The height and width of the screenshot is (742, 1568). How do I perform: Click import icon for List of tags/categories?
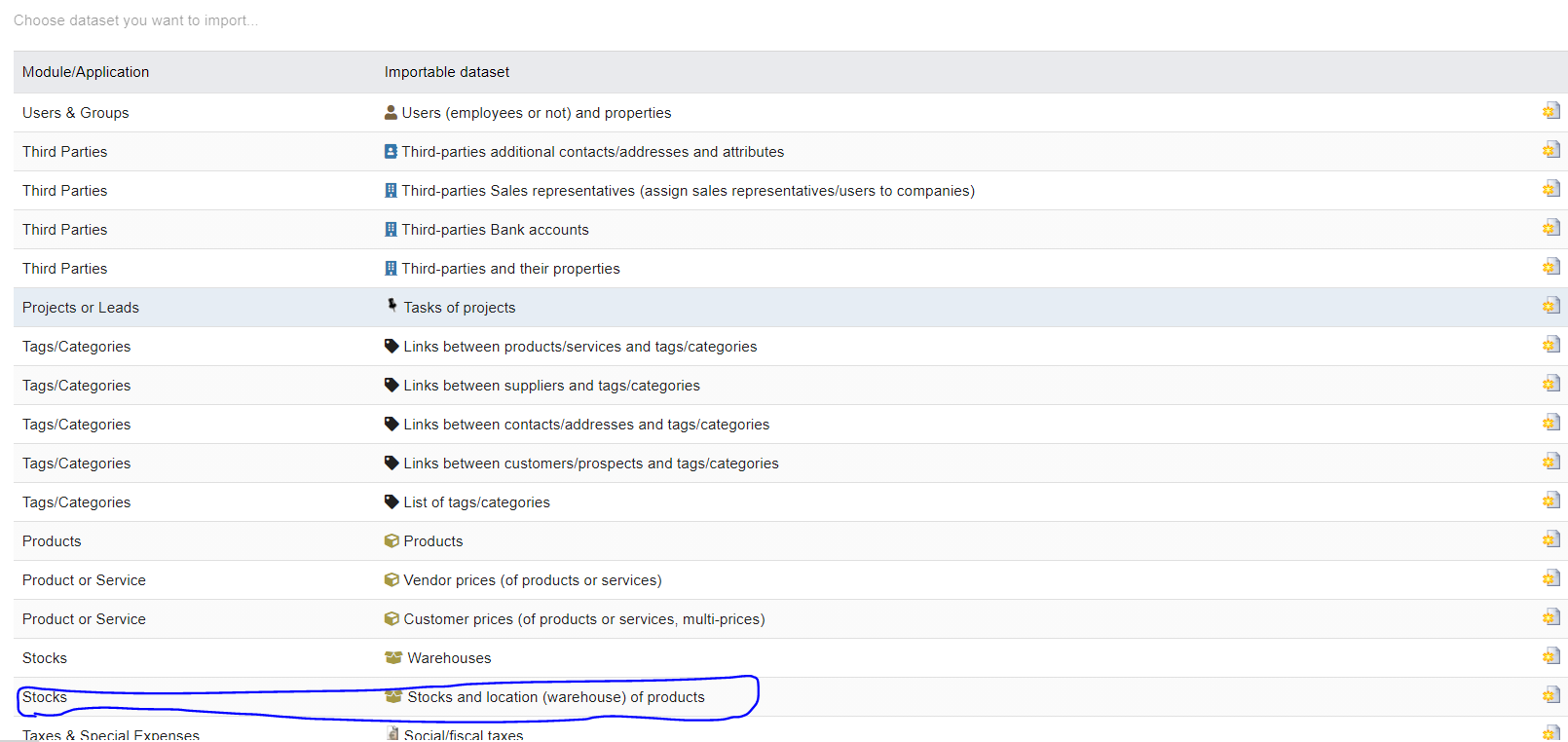(x=1550, y=501)
